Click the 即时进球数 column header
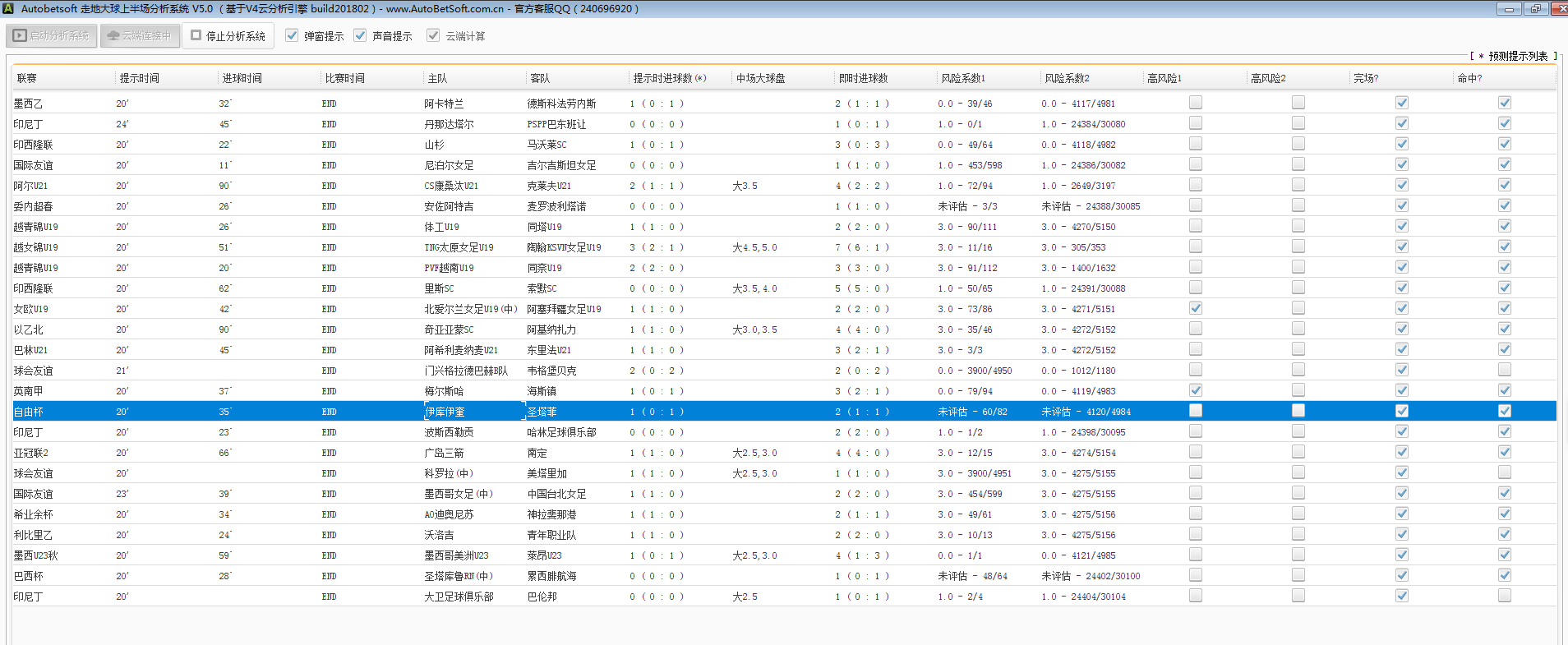 pos(863,78)
